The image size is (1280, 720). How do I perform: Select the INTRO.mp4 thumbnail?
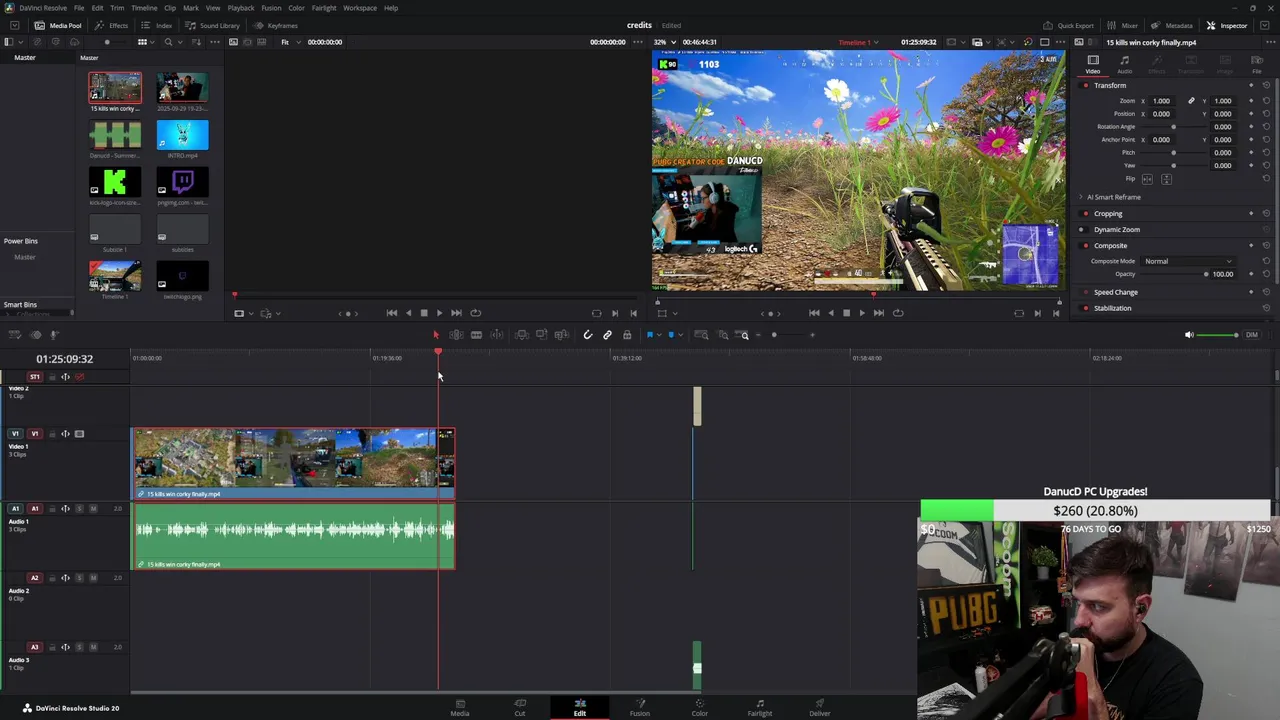pos(182,134)
